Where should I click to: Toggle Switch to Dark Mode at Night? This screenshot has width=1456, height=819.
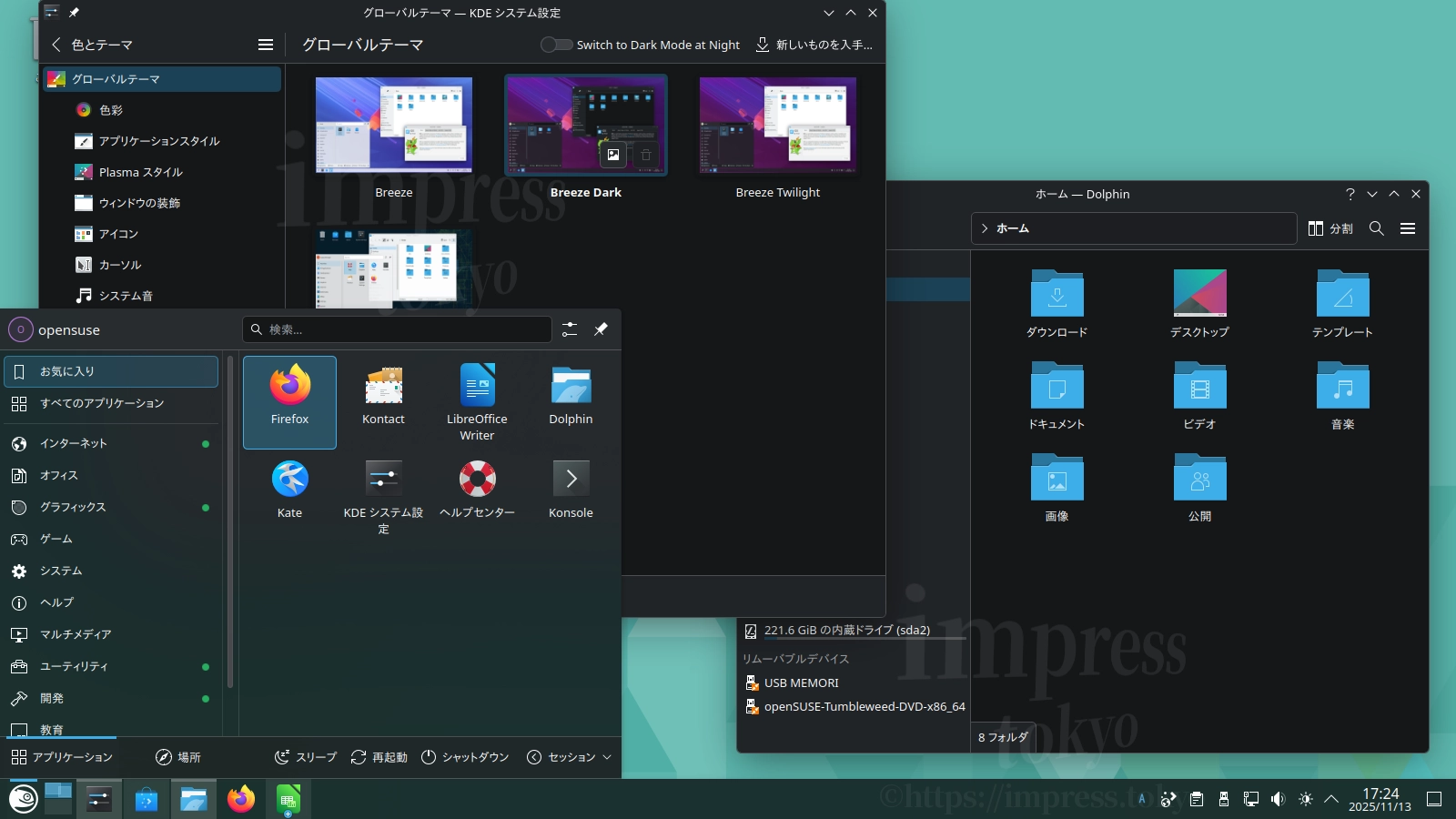pos(557,45)
